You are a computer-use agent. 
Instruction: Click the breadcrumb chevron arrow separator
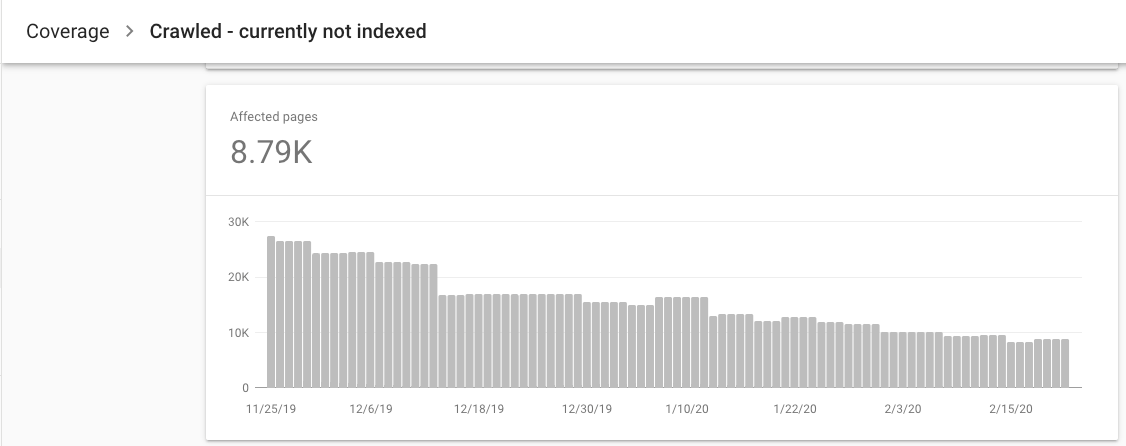point(130,31)
